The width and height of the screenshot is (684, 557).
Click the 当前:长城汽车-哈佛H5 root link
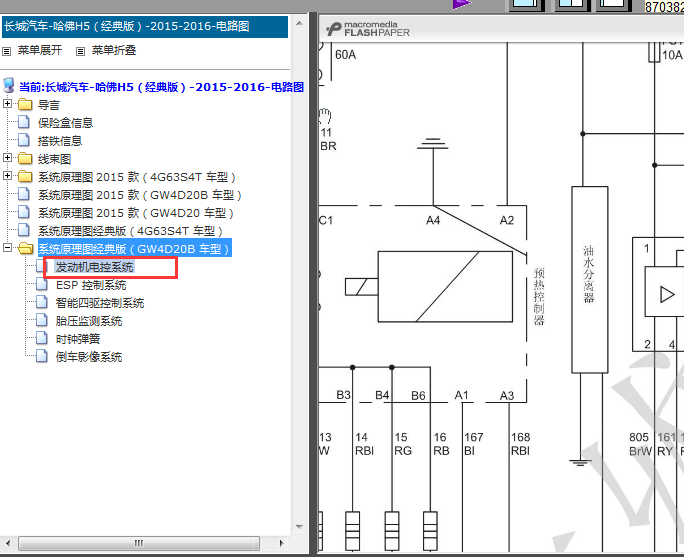tap(161, 87)
